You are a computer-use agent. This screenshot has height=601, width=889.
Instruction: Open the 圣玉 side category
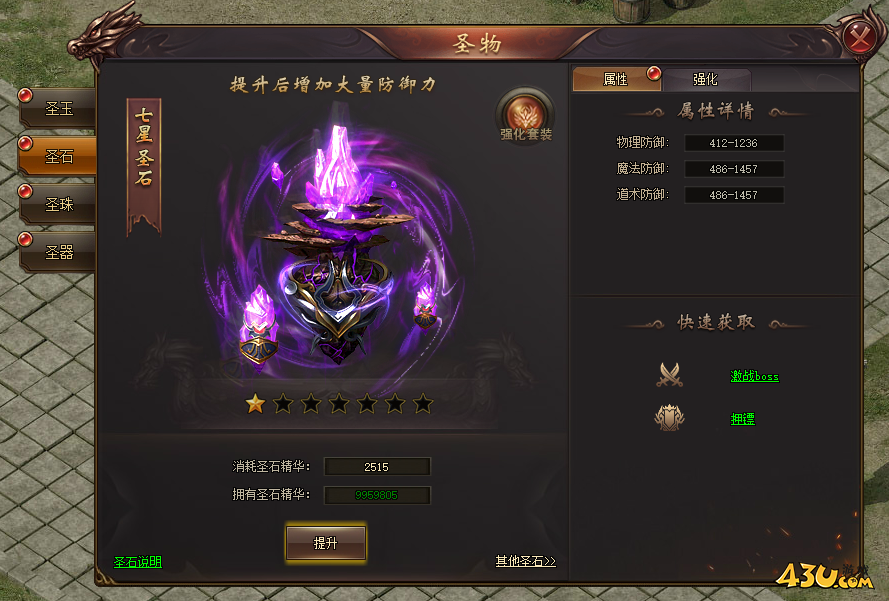point(58,108)
